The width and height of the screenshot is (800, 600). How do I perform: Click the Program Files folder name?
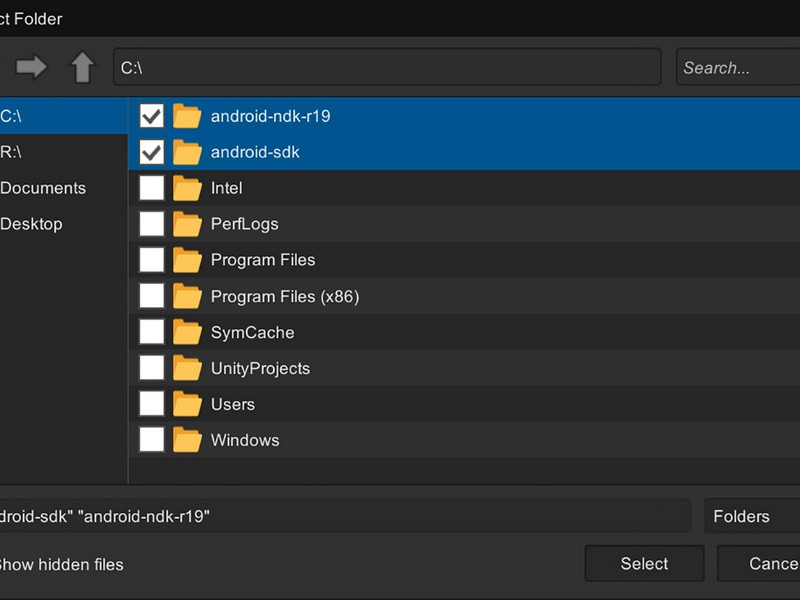point(263,260)
